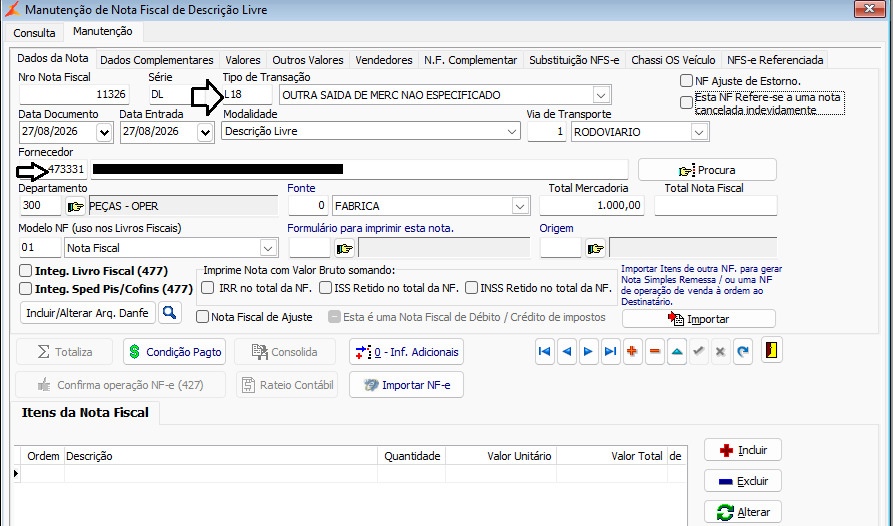Expand Tipo de Transação dropdown
The image size is (893, 526).
pyautogui.click(x=600, y=95)
